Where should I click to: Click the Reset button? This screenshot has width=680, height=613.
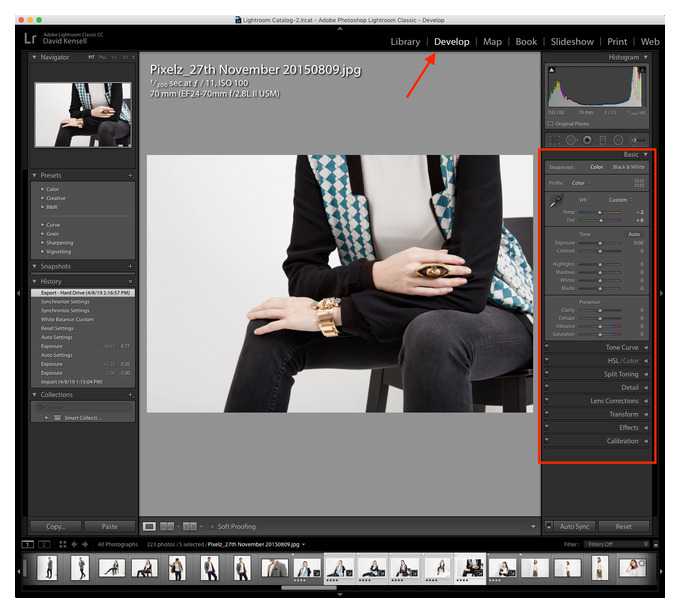[622, 526]
